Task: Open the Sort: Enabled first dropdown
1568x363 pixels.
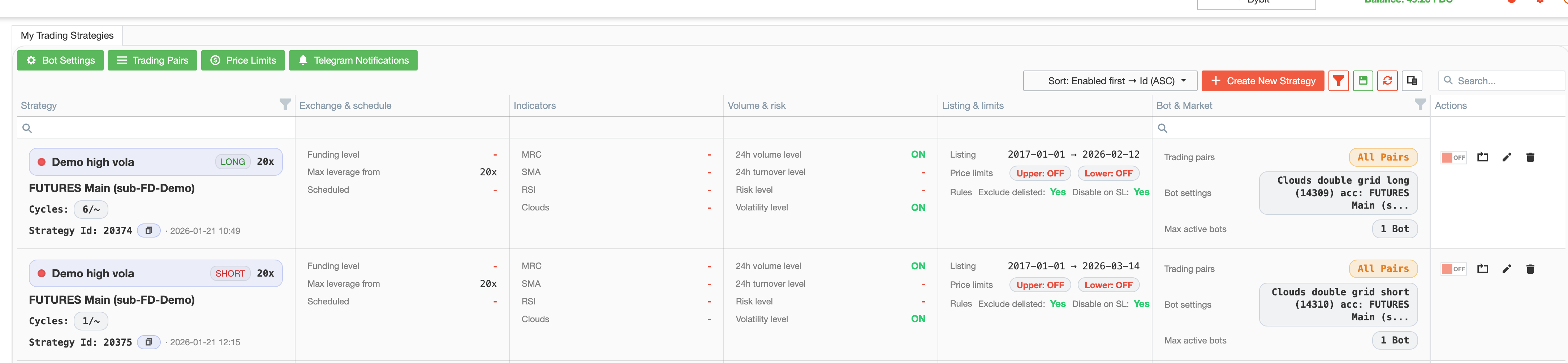Action: [1110, 80]
